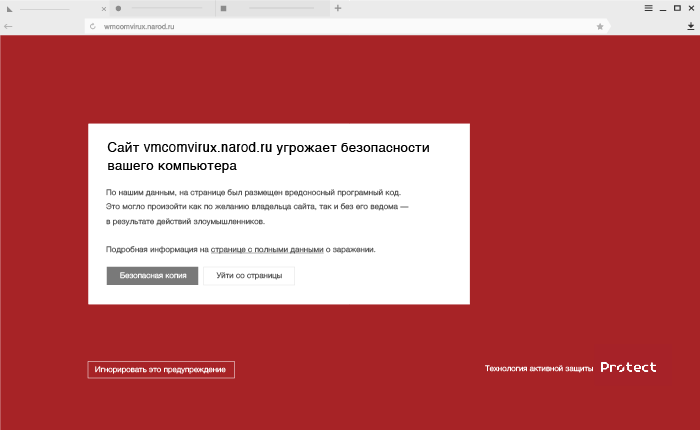This screenshot has height=430, width=700.
Task: Click the line в результате действий злоумышленников
Action: (x=185, y=221)
